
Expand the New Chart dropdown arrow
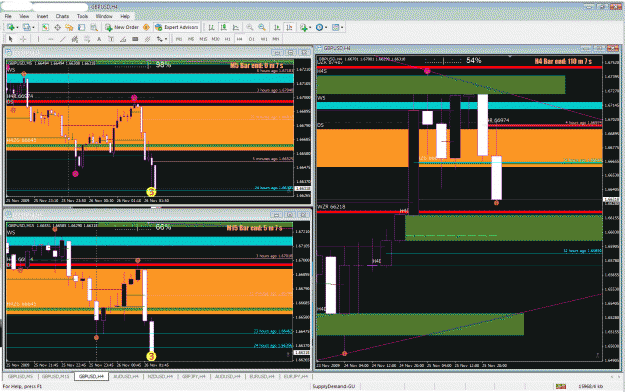coord(17,27)
